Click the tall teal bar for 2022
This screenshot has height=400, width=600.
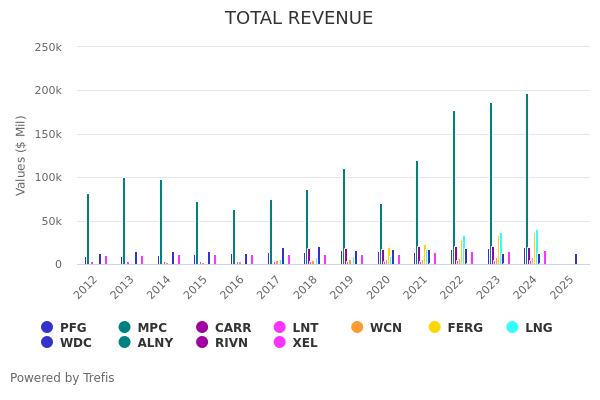[453, 188]
